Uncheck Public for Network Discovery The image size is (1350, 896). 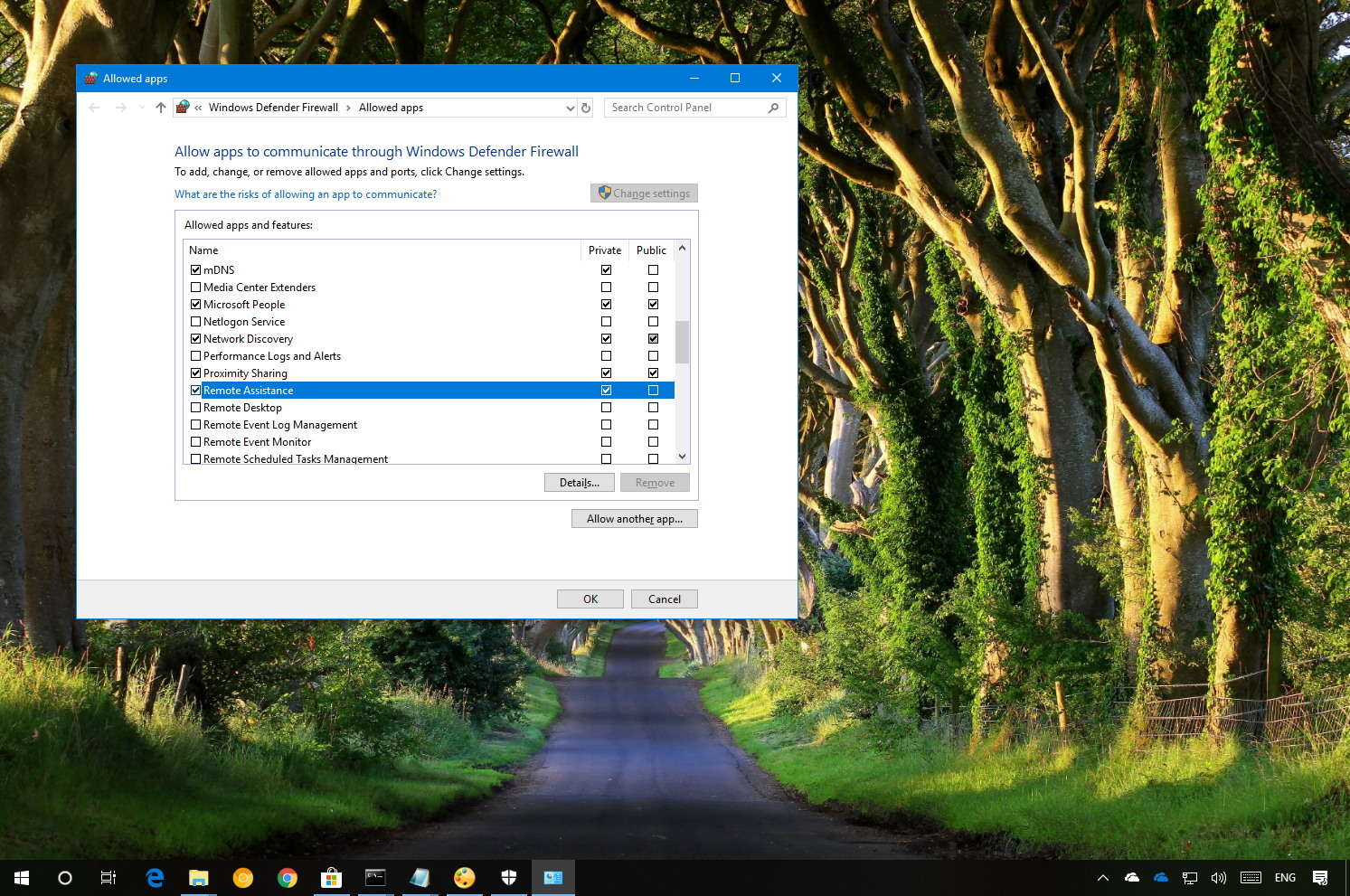653,338
